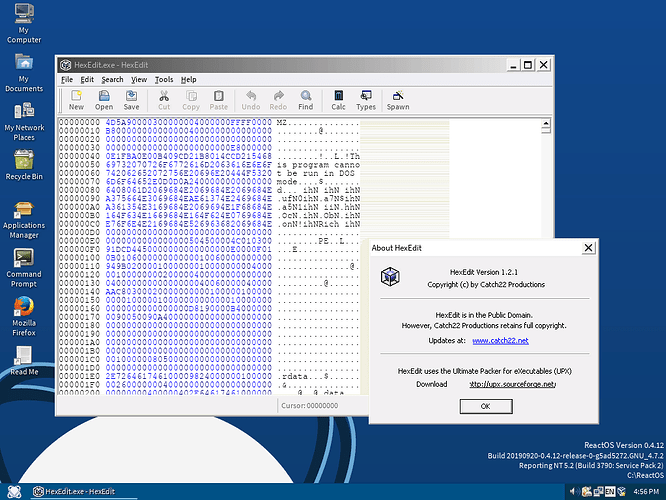
Task: Click HexEdit title bar application icon
Action: pos(65,65)
